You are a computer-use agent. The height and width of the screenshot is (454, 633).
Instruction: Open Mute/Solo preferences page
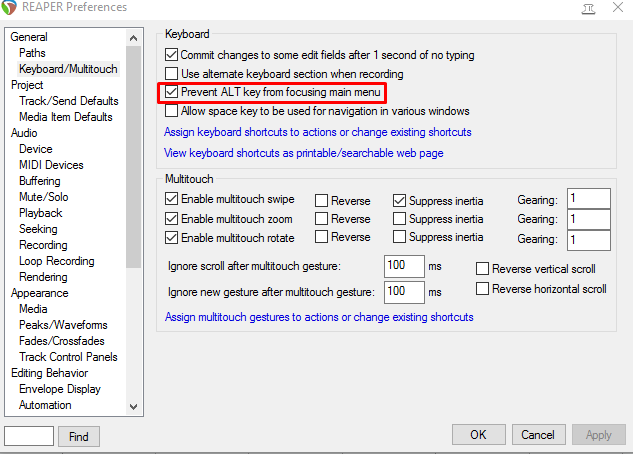(x=44, y=197)
